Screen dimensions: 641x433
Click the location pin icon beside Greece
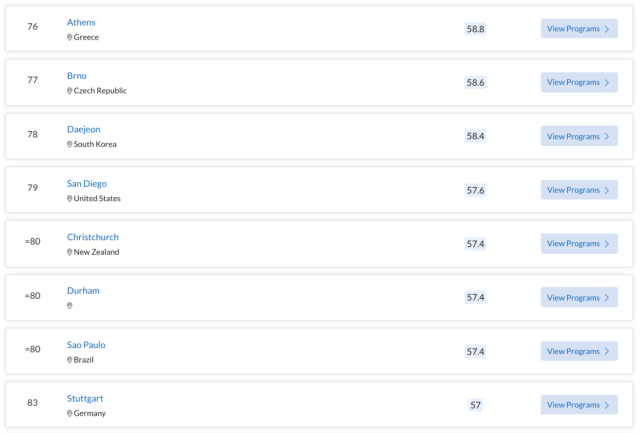coord(69,37)
